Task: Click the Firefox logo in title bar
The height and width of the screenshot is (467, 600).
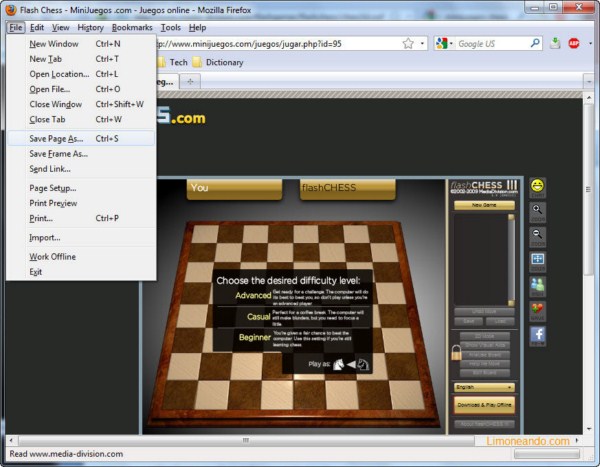Action: tap(11, 10)
